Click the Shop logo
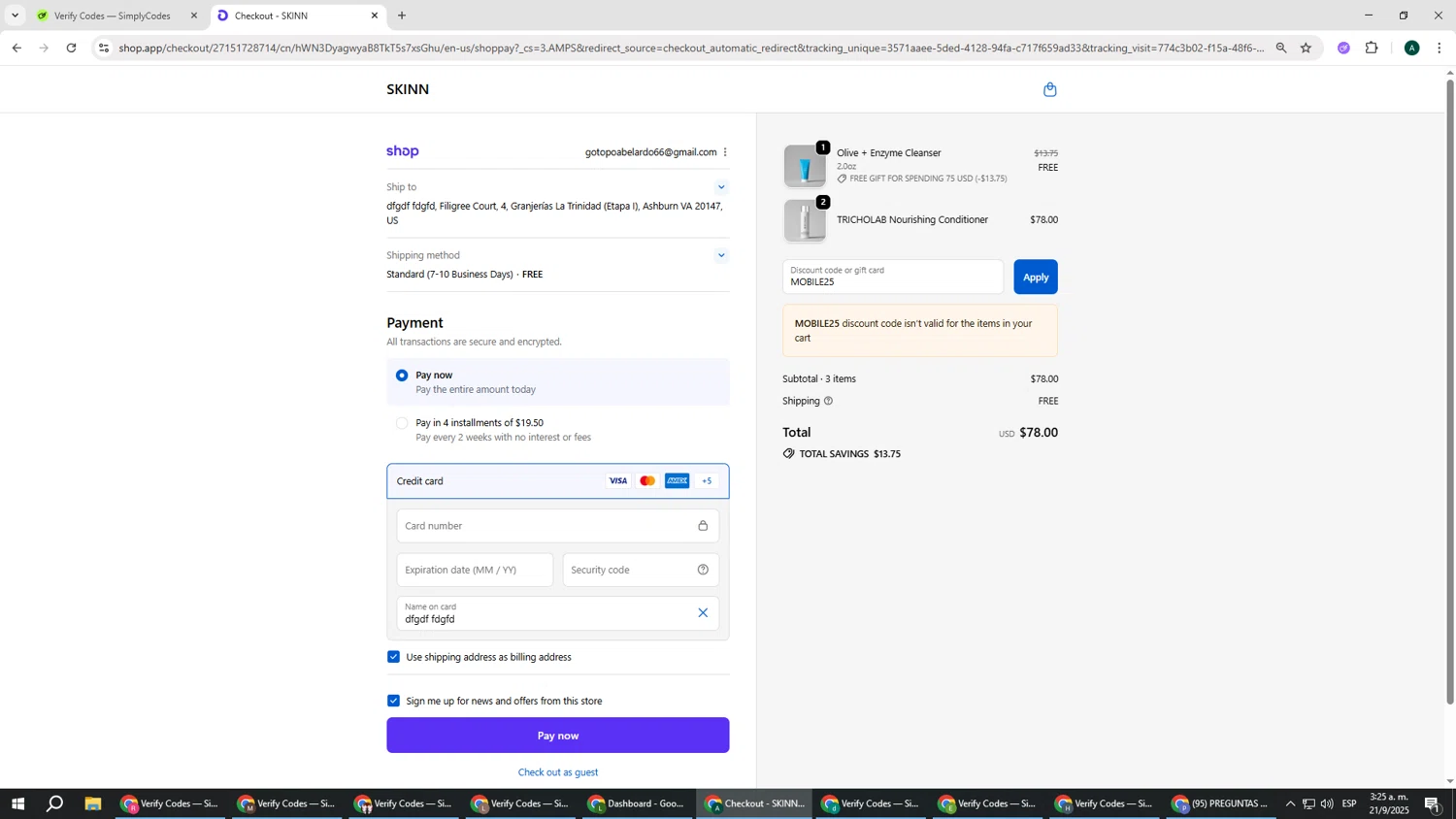The image size is (1456, 819). click(x=403, y=151)
